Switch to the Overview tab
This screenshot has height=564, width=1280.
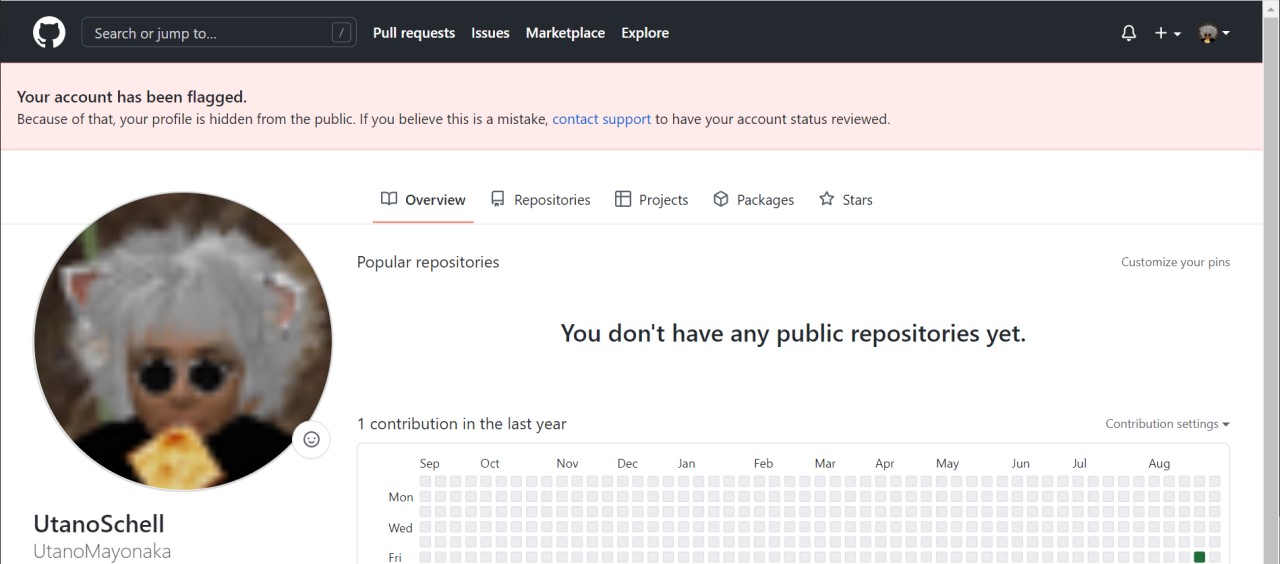coord(423,200)
